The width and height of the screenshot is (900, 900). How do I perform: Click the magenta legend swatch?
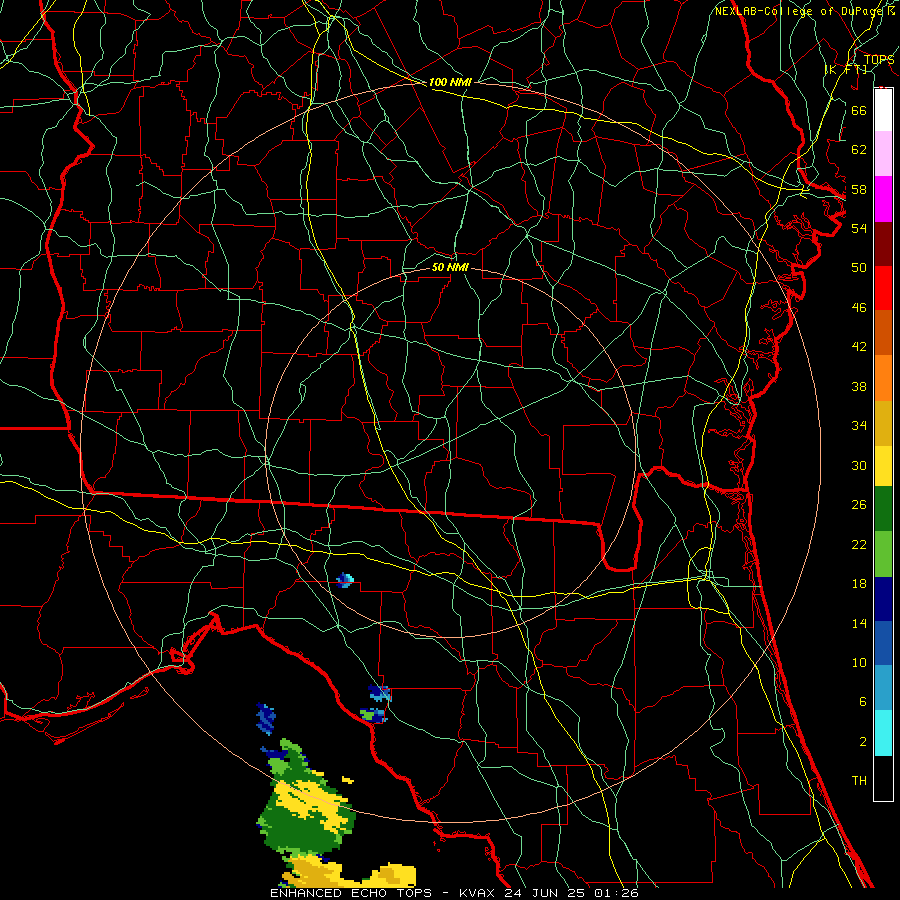[x=883, y=199]
